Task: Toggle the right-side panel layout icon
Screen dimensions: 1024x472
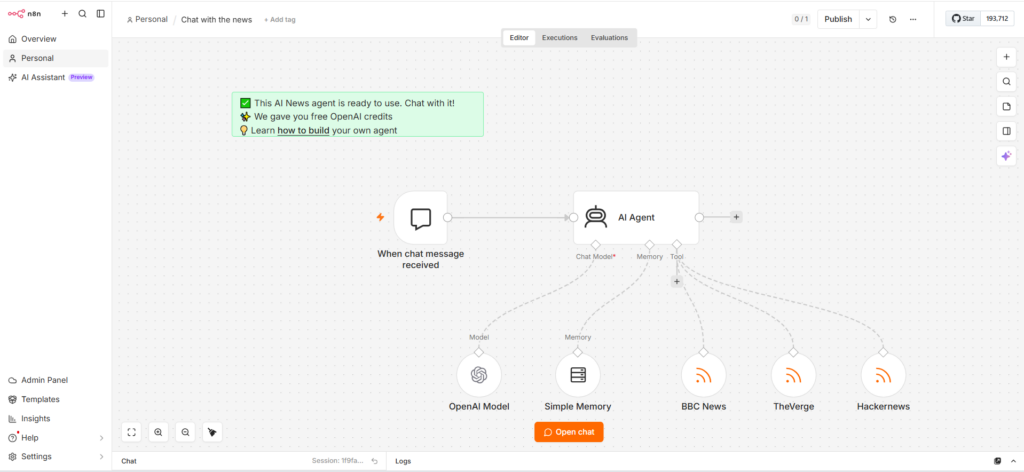Action: point(1006,131)
